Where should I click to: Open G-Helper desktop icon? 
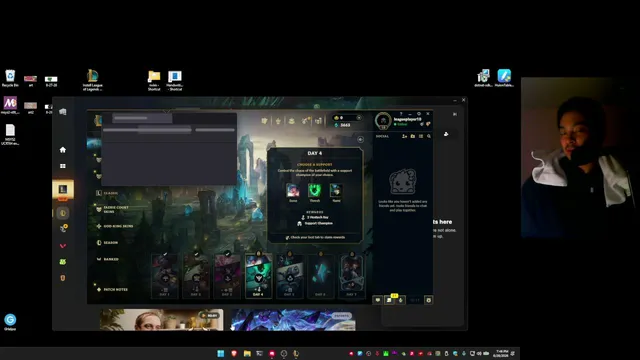click(10, 322)
